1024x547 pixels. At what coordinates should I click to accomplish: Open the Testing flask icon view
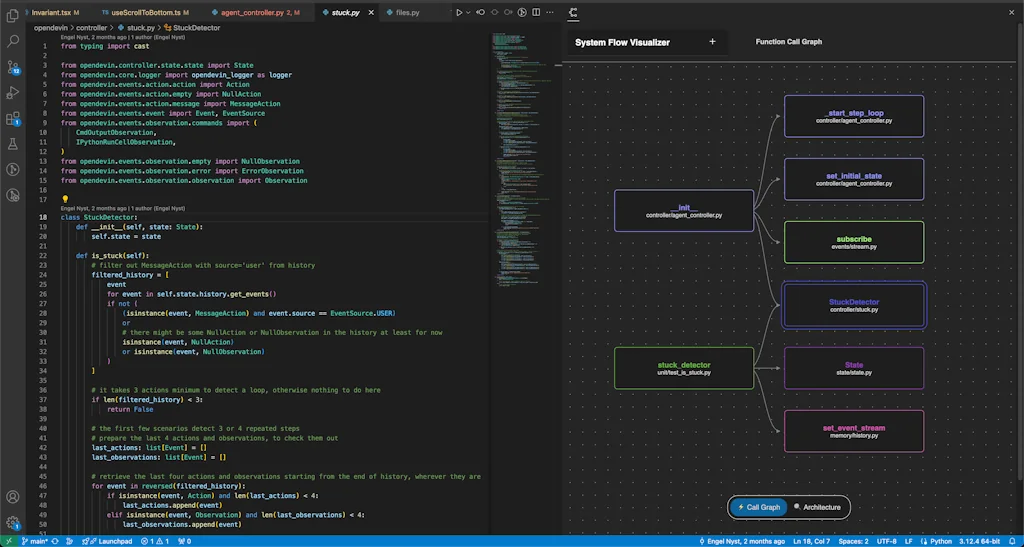pyautogui.click(x=12, y=144)
